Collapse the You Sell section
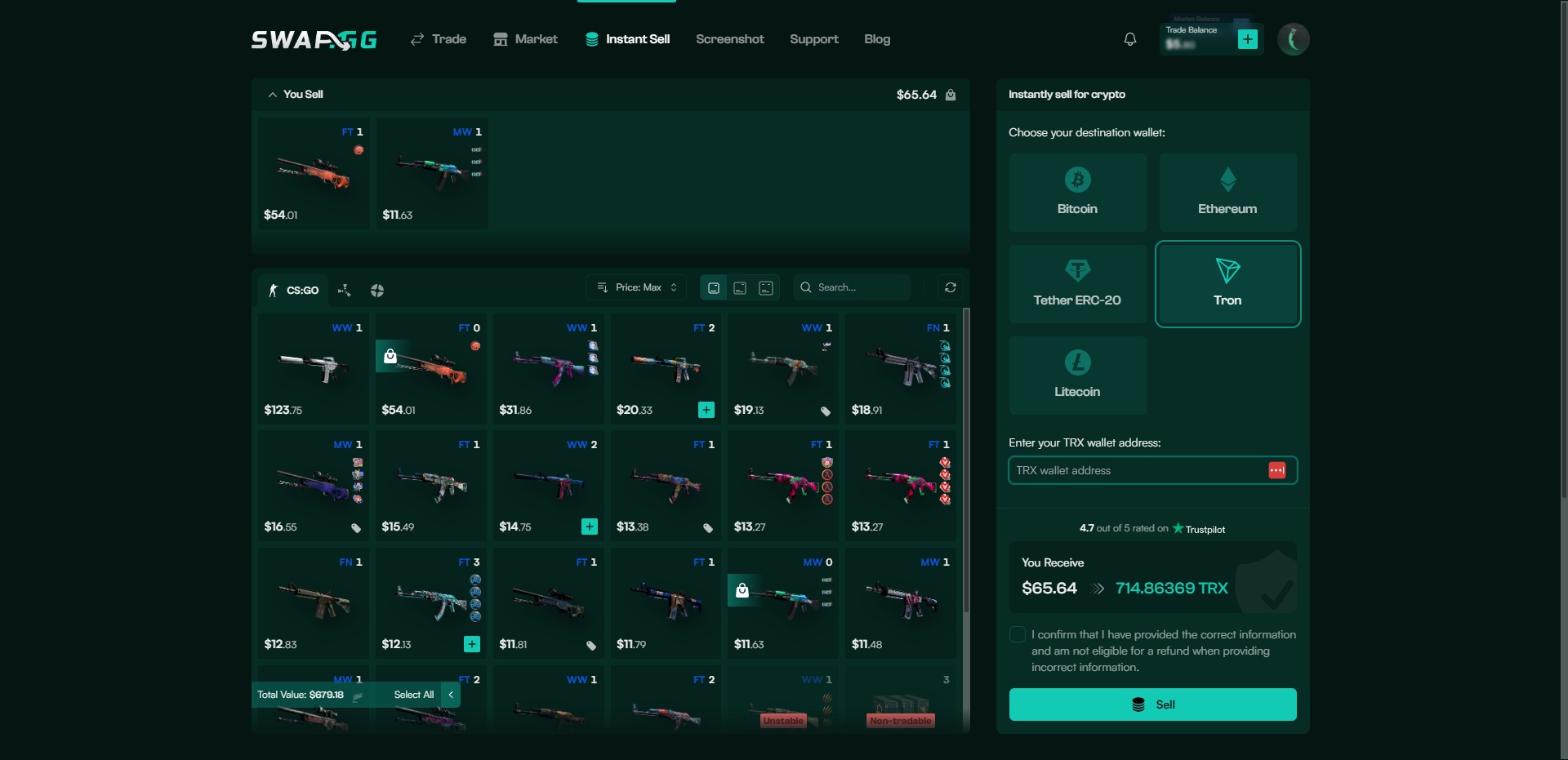Screen dimensions: 1568x760 coord(273,95)
